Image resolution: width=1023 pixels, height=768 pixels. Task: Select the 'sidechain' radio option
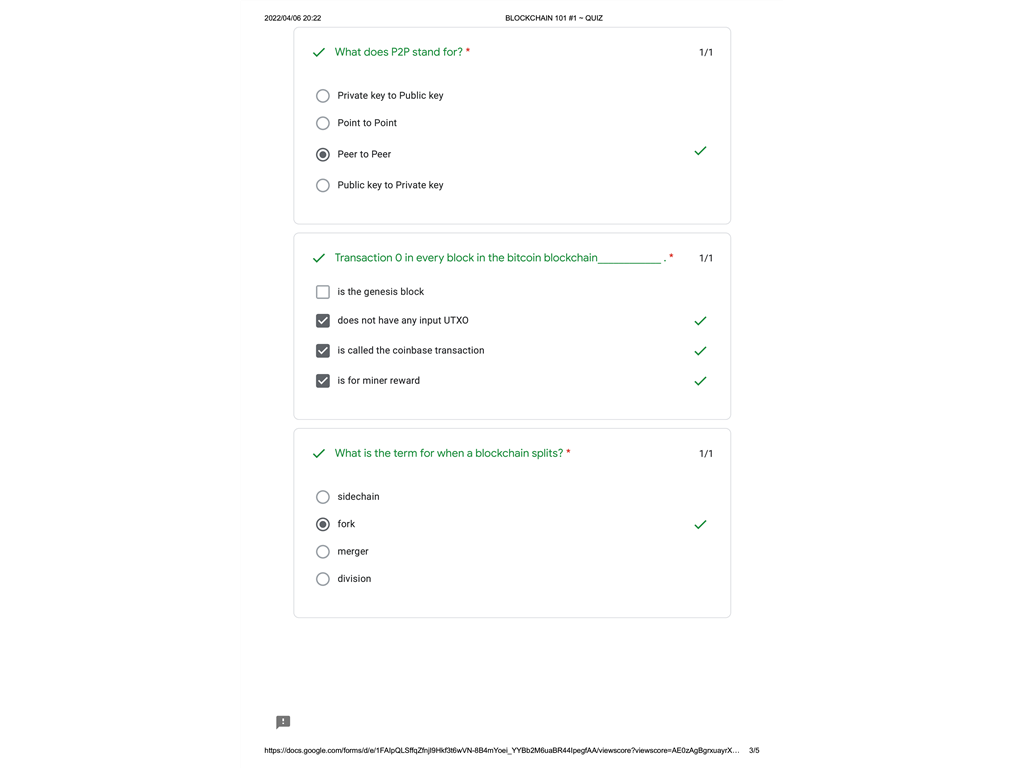322,497
